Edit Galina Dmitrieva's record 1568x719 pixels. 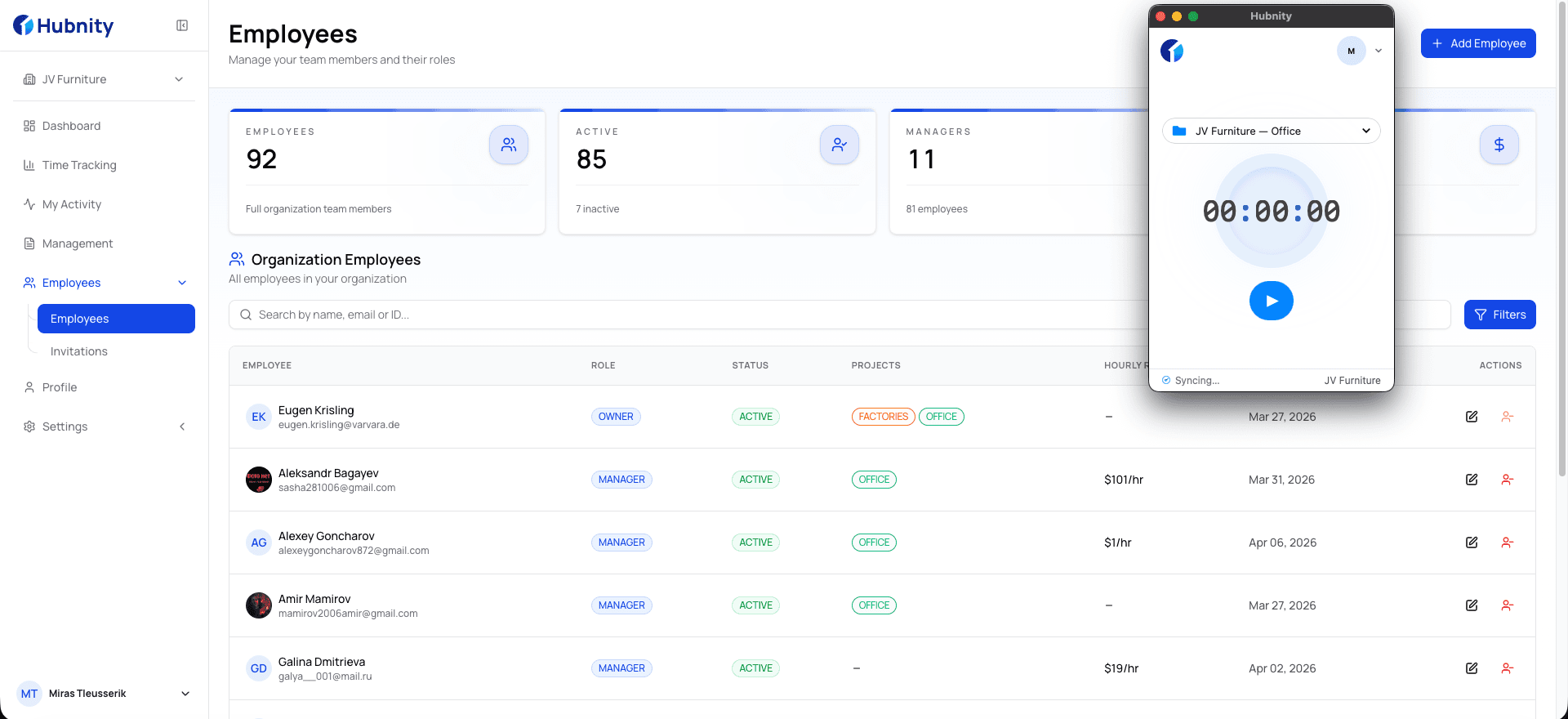tap(1472, 668)
